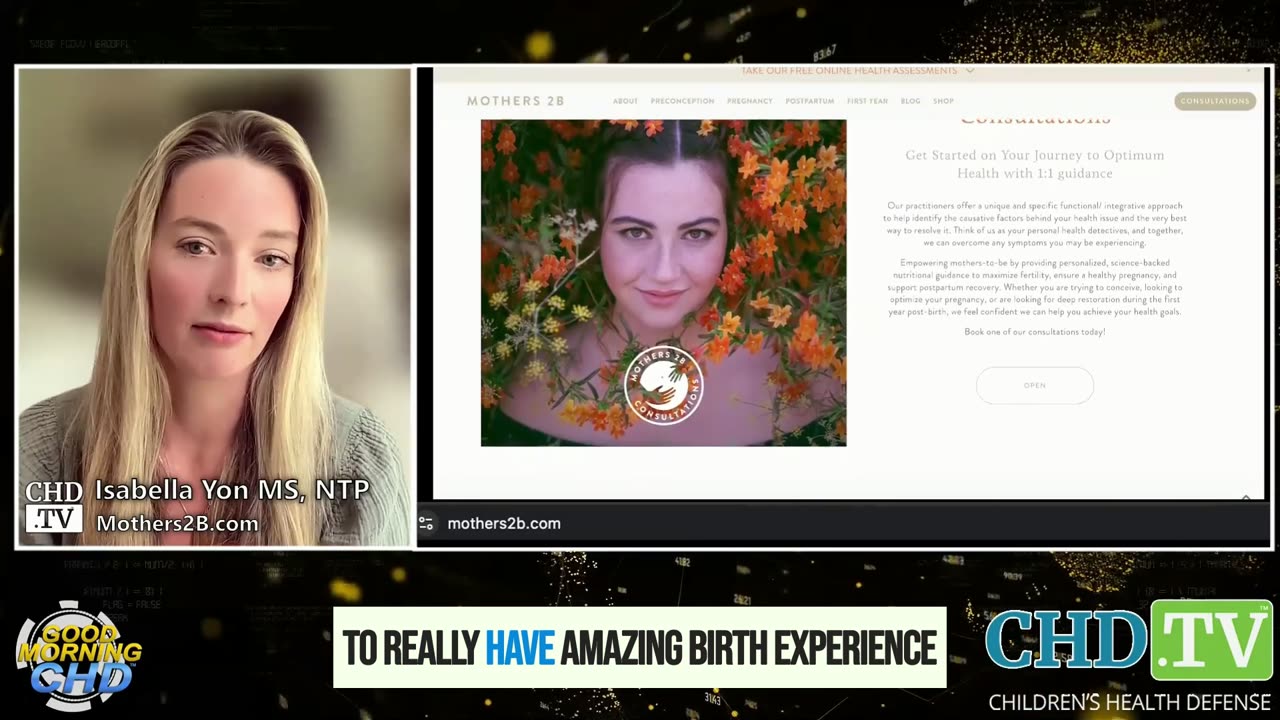1280x720 pixels.
Task: Open the Shop link
Action: (943, 101)
